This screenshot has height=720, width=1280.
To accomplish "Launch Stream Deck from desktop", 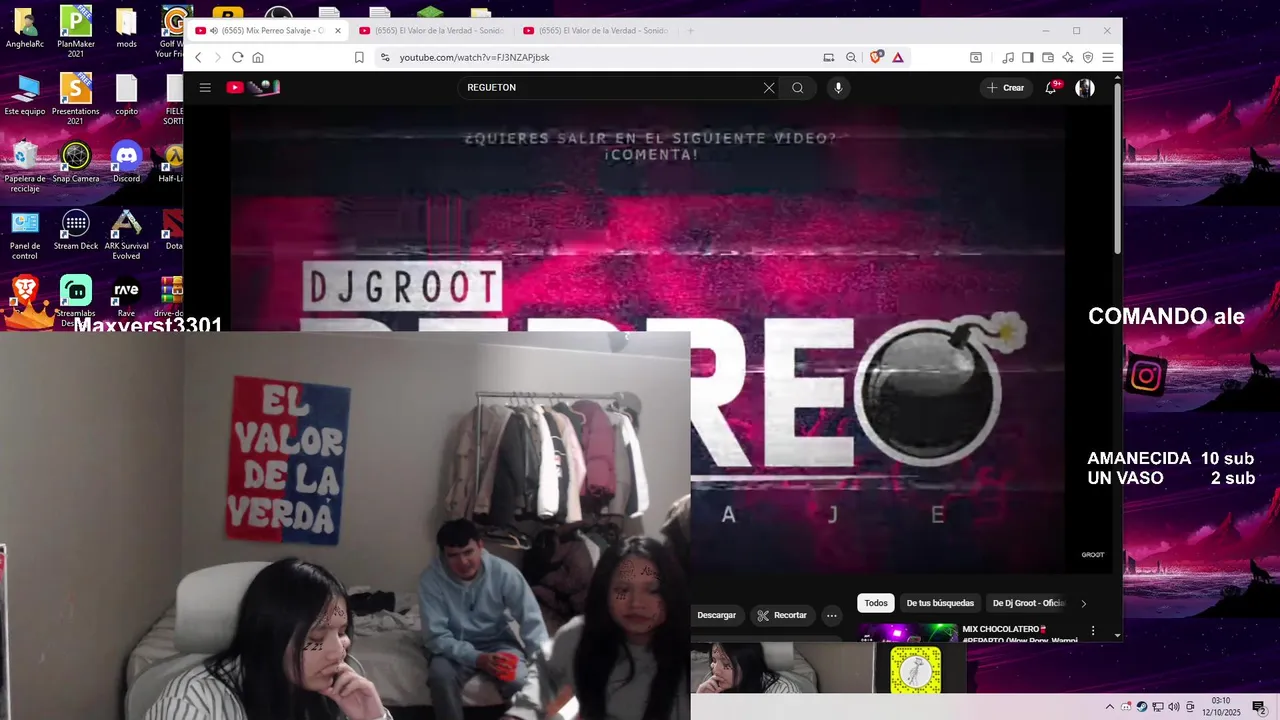I will 76,230.
